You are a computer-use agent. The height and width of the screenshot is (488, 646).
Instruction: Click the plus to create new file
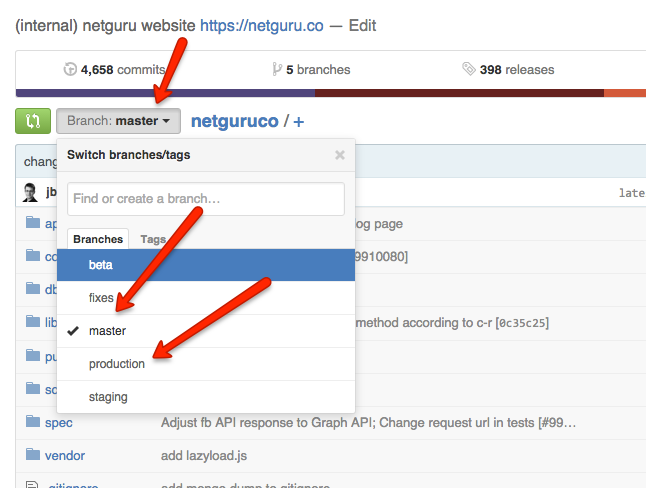pos(299,122)
